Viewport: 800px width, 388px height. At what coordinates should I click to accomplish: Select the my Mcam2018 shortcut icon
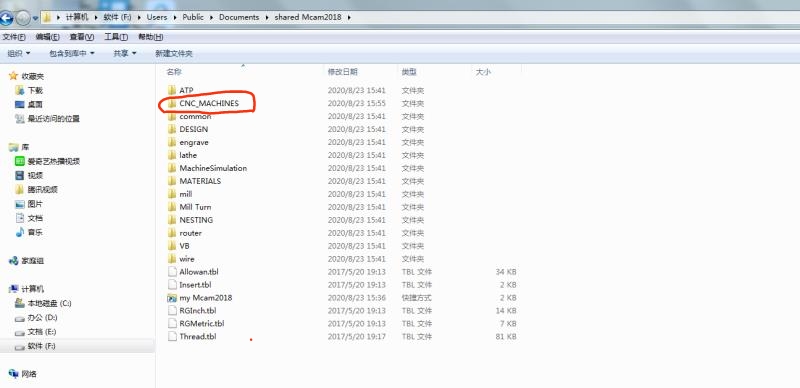(x=172, y=298)
